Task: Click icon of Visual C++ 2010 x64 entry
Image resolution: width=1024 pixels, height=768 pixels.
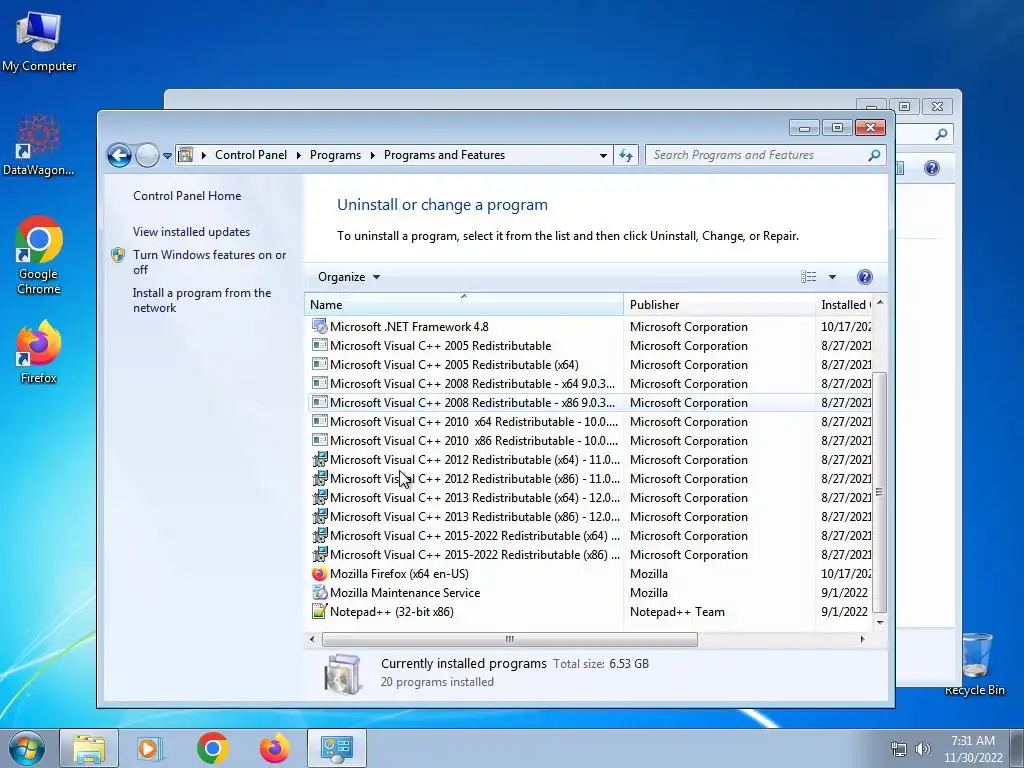Action: point(319,421)
